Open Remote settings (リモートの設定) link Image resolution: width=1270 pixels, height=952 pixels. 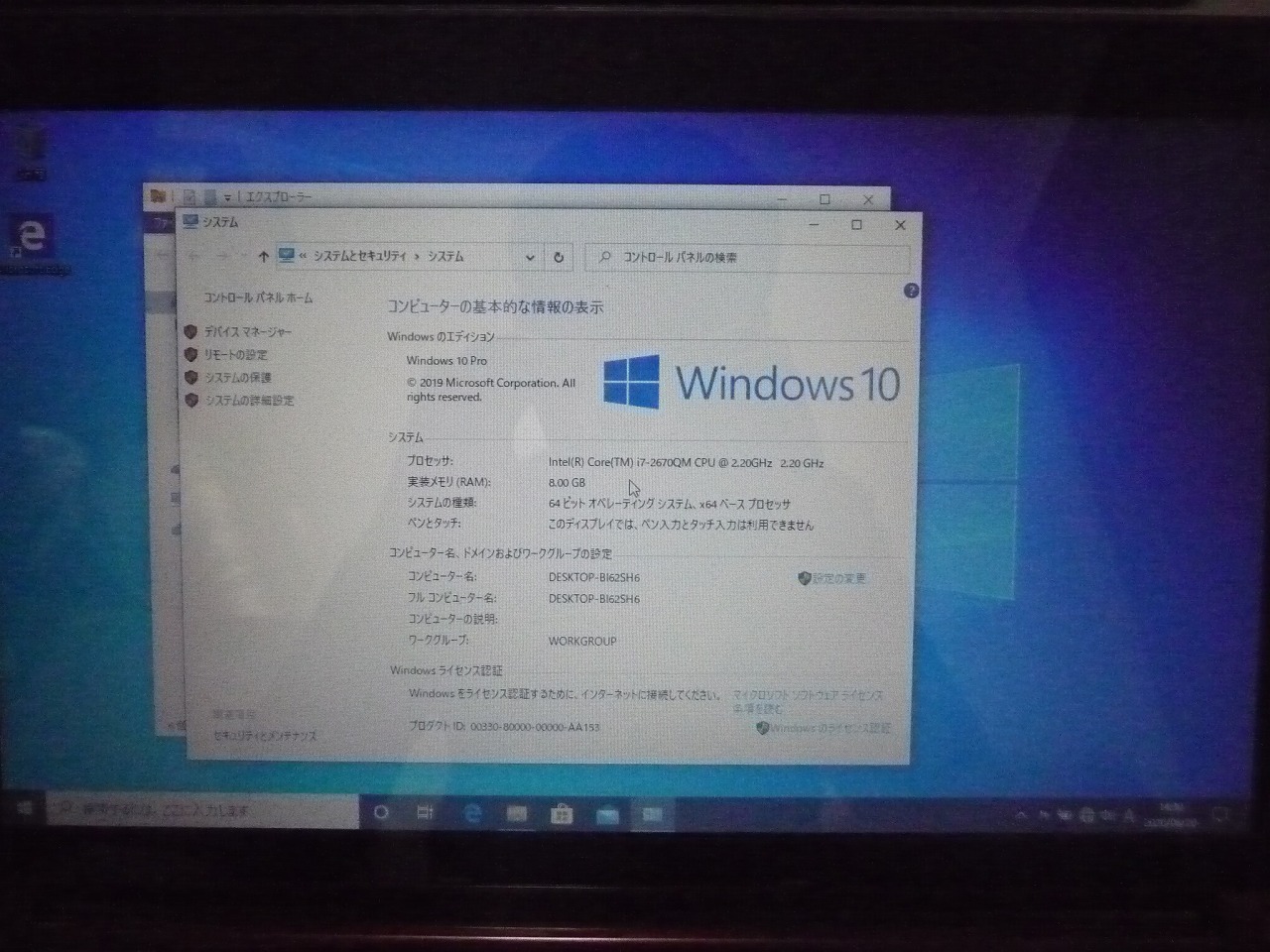point(236,355)
